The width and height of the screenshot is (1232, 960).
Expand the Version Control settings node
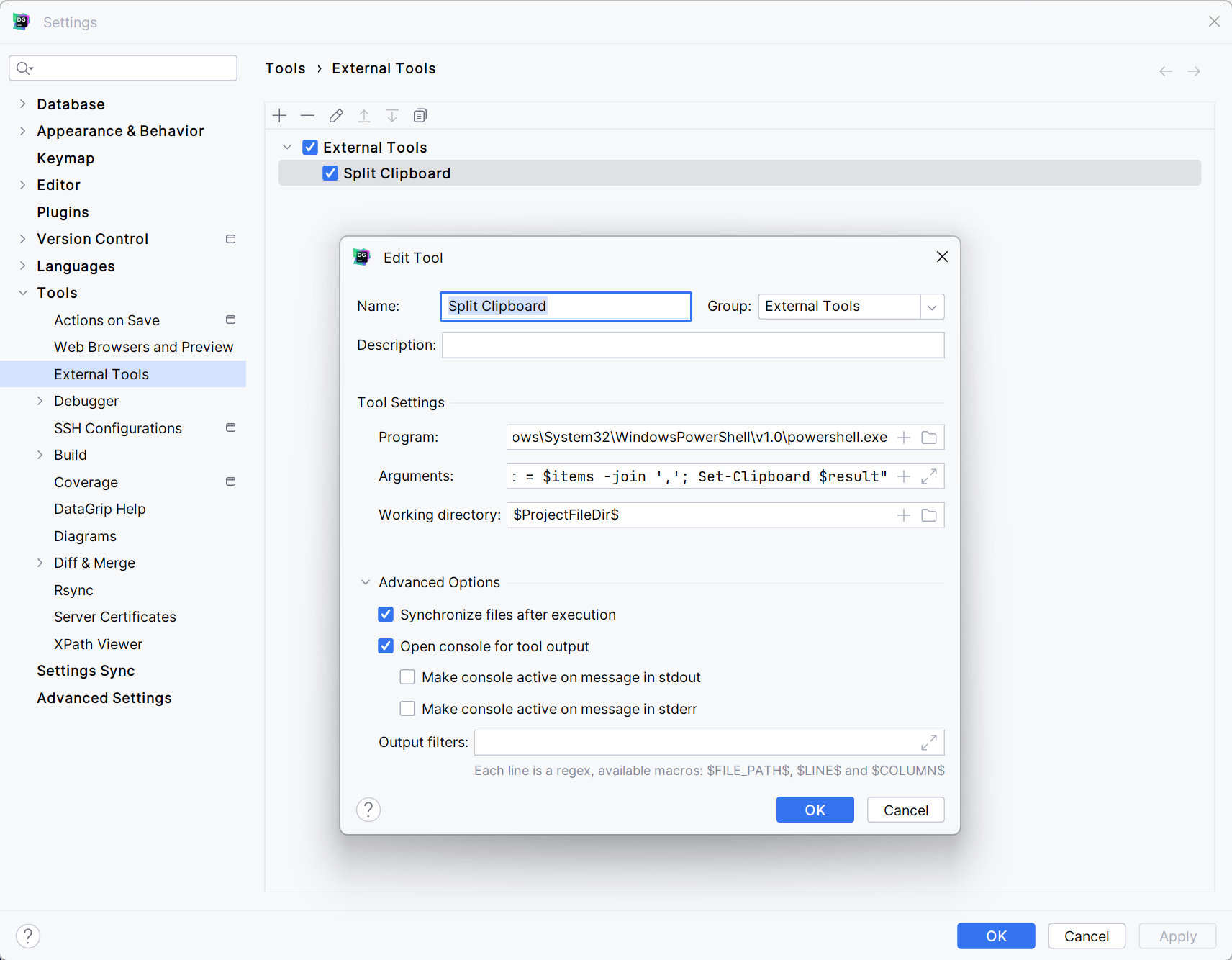(x=23, y=239)
